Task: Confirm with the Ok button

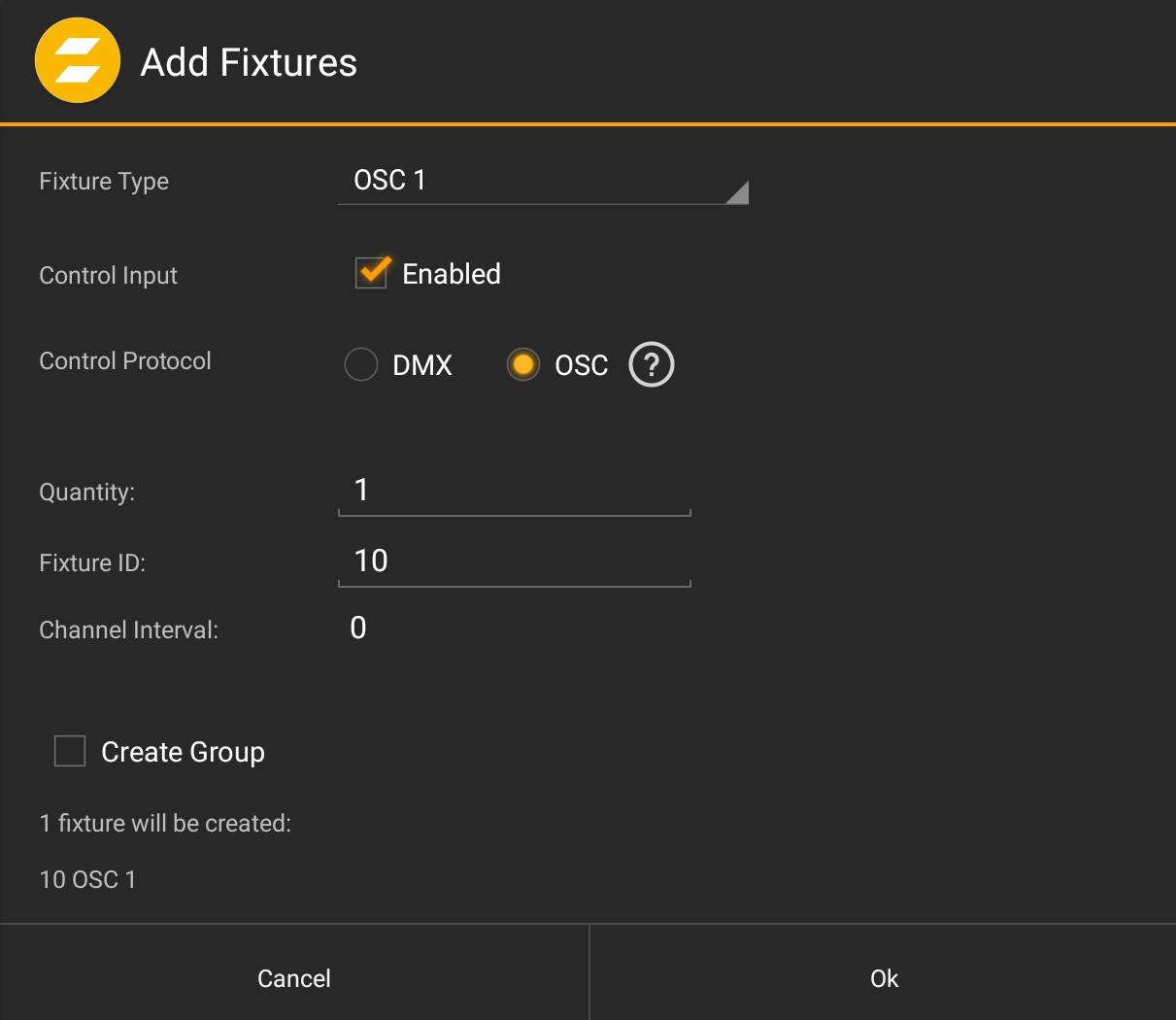Action: pos(883,977)
